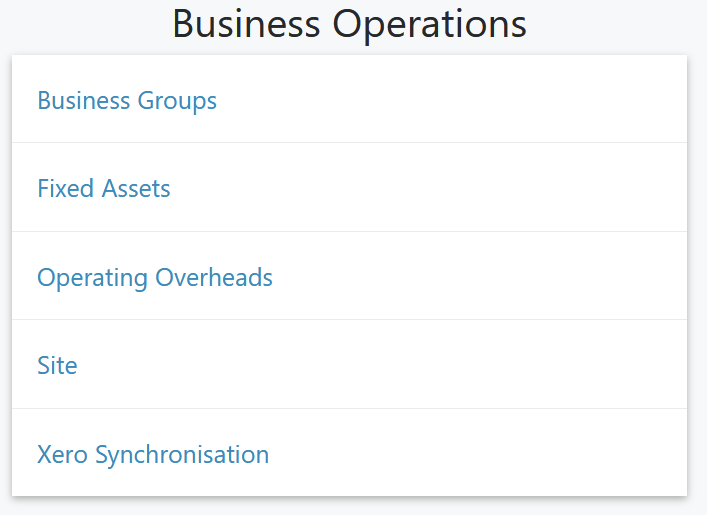The width and height of the screenshot is (707, 515).
Task: Open the Business Groups link
Action: coord(127,101)
